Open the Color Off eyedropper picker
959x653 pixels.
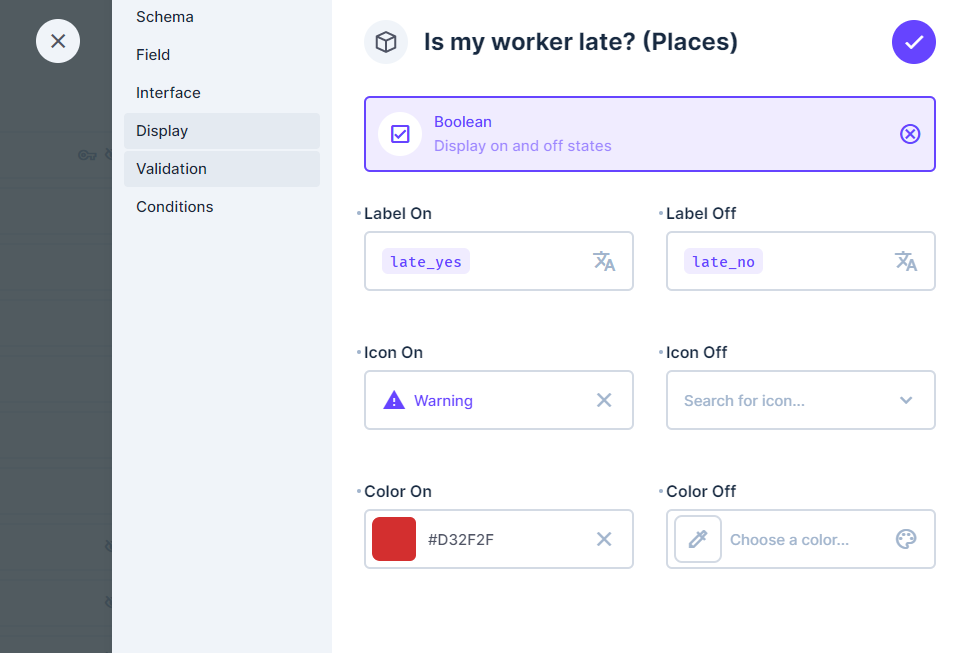pos(698,539)
